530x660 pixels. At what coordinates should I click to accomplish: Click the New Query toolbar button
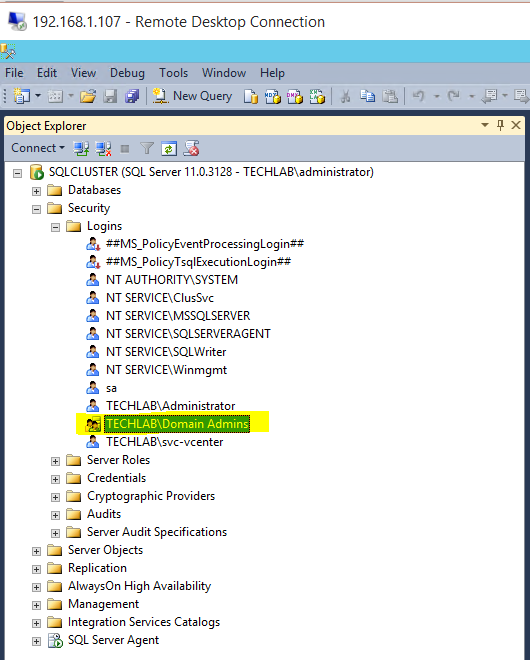[x=192, y=96]
